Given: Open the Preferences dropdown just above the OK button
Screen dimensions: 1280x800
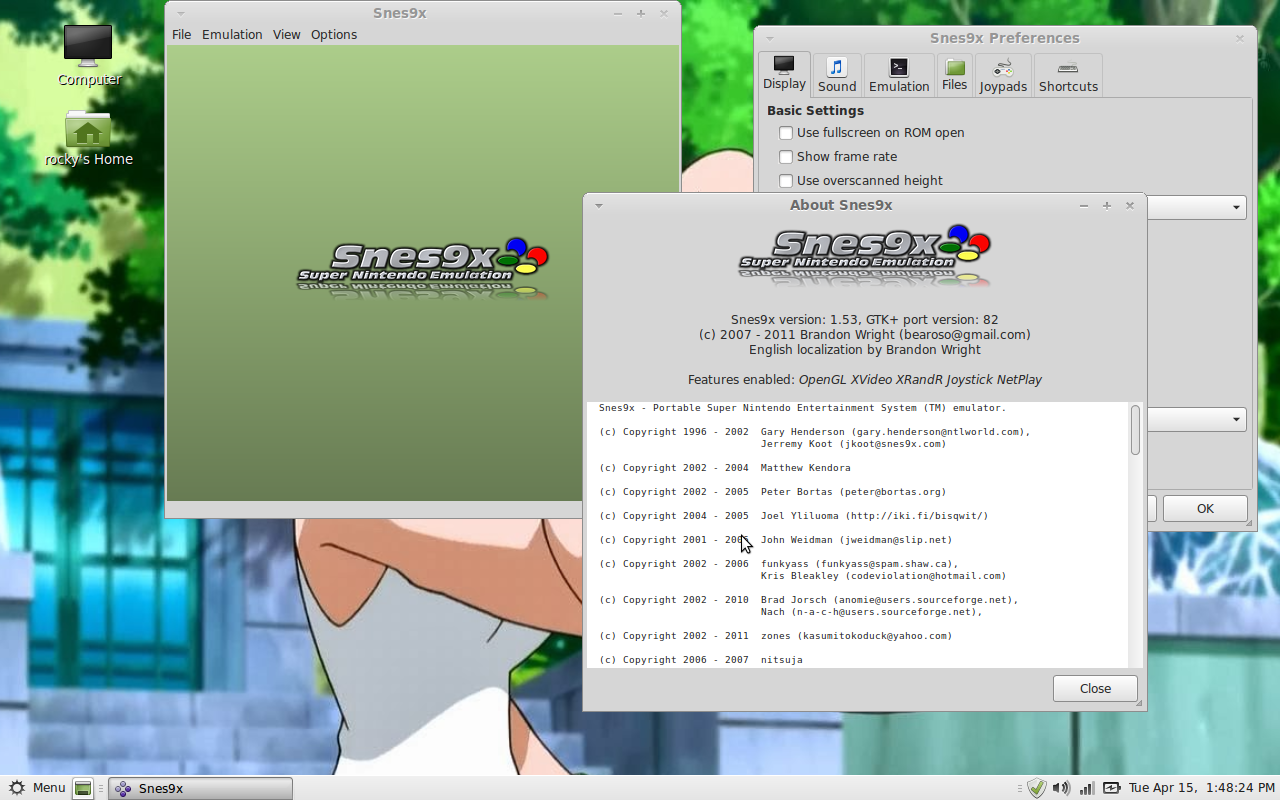Looking at the screenshot, I should [1196, 419].
